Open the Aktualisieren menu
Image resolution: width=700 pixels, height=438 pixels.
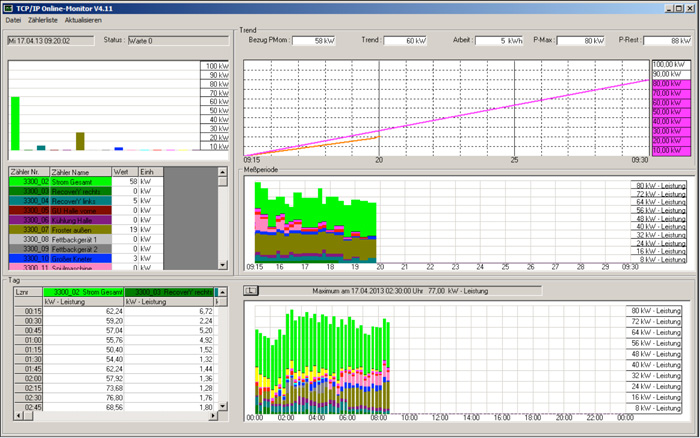82,20
